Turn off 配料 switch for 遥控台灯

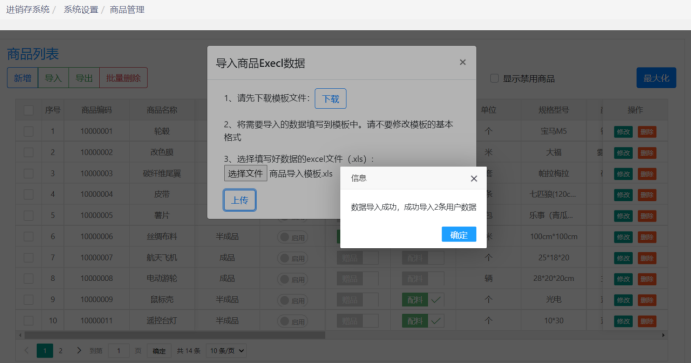[x=423, y=321]
